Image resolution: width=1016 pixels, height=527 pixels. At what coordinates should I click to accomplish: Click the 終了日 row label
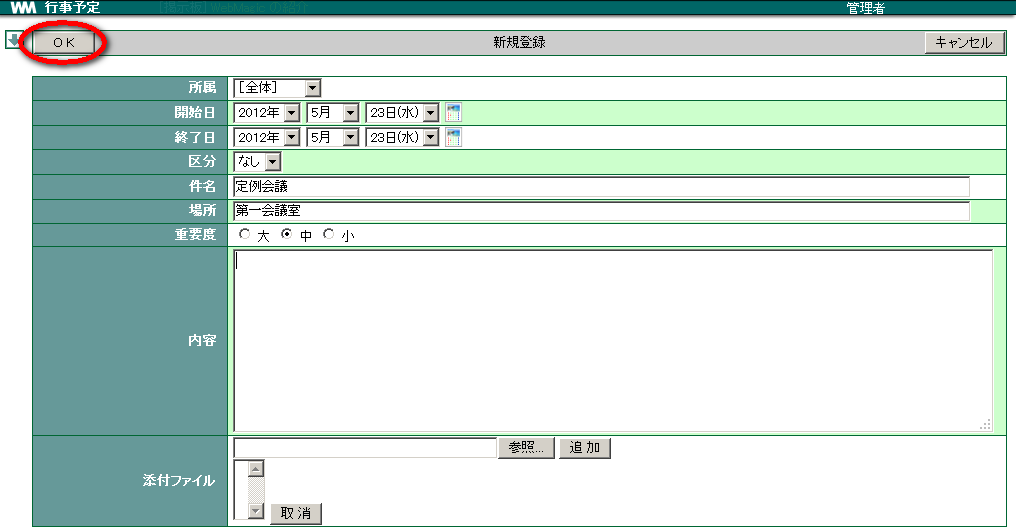(x=195, y=137)
